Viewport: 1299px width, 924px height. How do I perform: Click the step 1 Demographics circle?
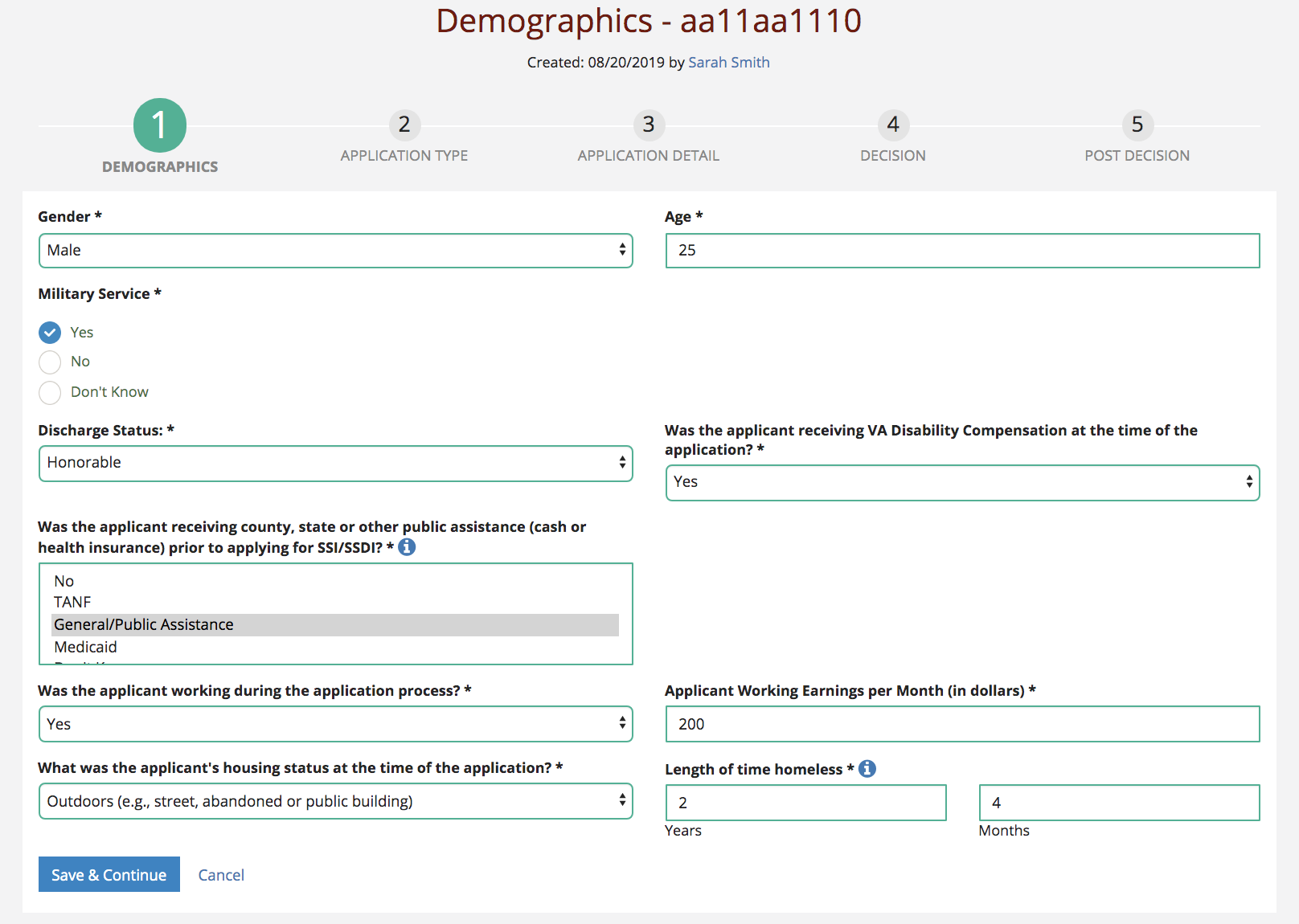click(160, 125)
